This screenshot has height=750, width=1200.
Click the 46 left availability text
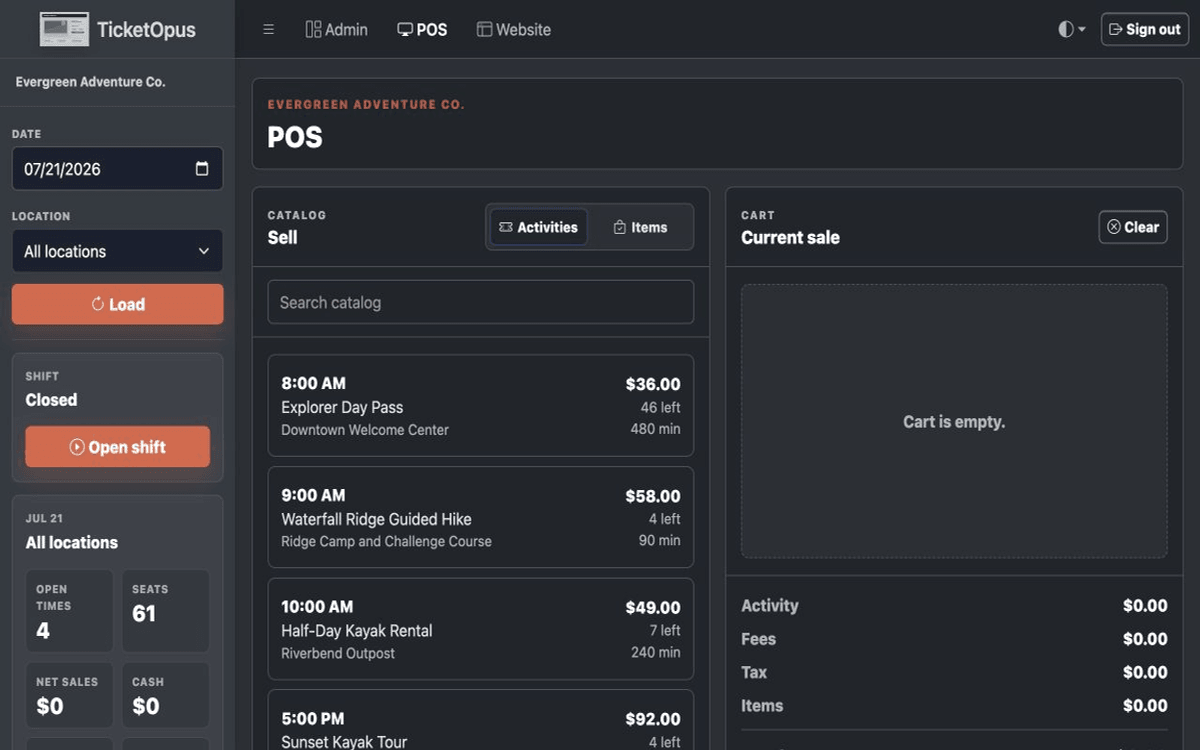tap(660, 407)
